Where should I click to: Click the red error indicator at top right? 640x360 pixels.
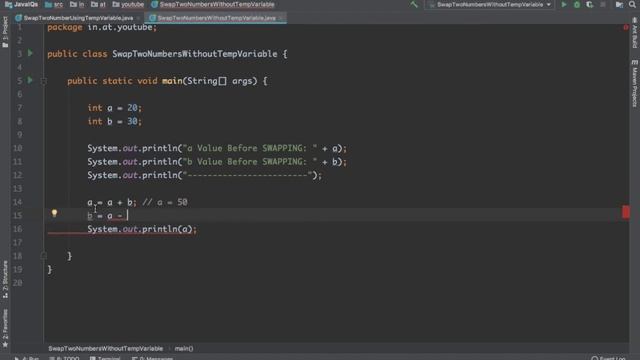626,27
